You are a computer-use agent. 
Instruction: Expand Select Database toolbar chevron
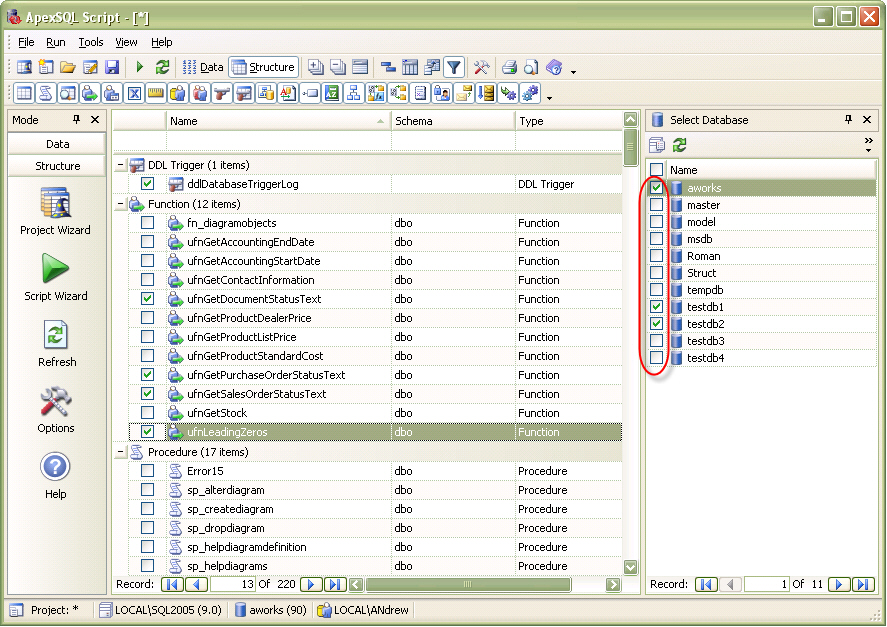click(868, 144)
